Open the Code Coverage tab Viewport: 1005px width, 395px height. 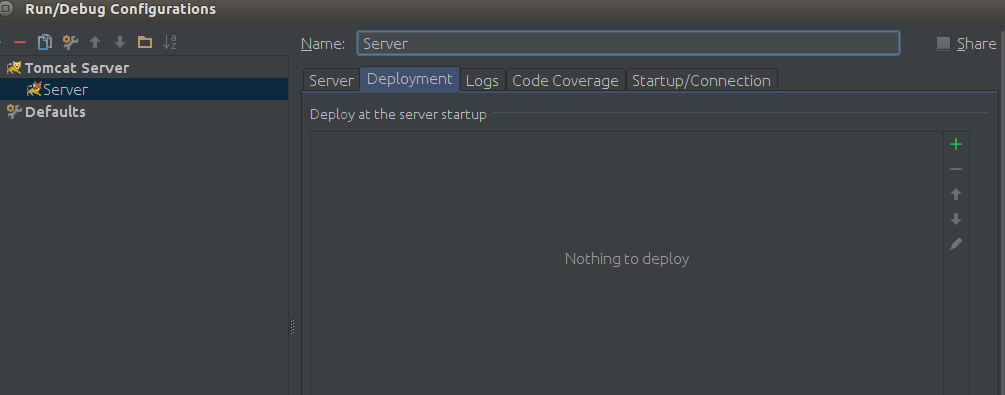[x=565, y=80]
